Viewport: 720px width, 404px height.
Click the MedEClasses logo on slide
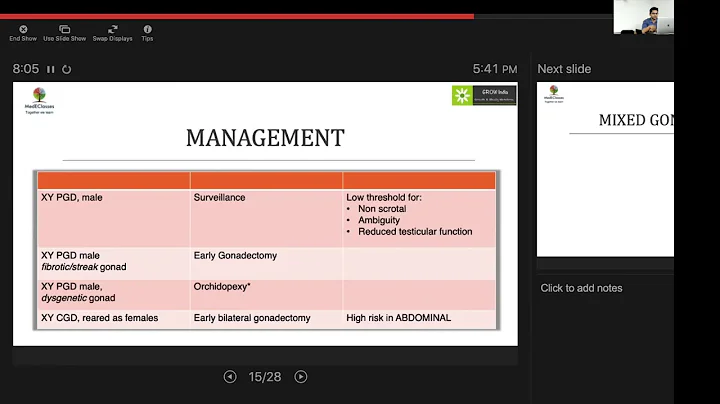pyautogui.click(x=39, y=101)
